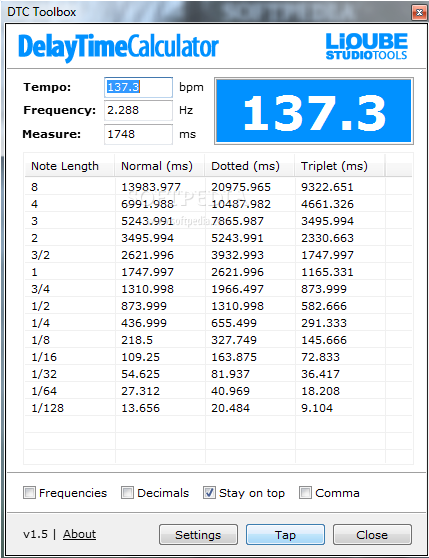Click the Tempo bpm input field
Viewport: 429px width, 558px height.
coord(138,87)
